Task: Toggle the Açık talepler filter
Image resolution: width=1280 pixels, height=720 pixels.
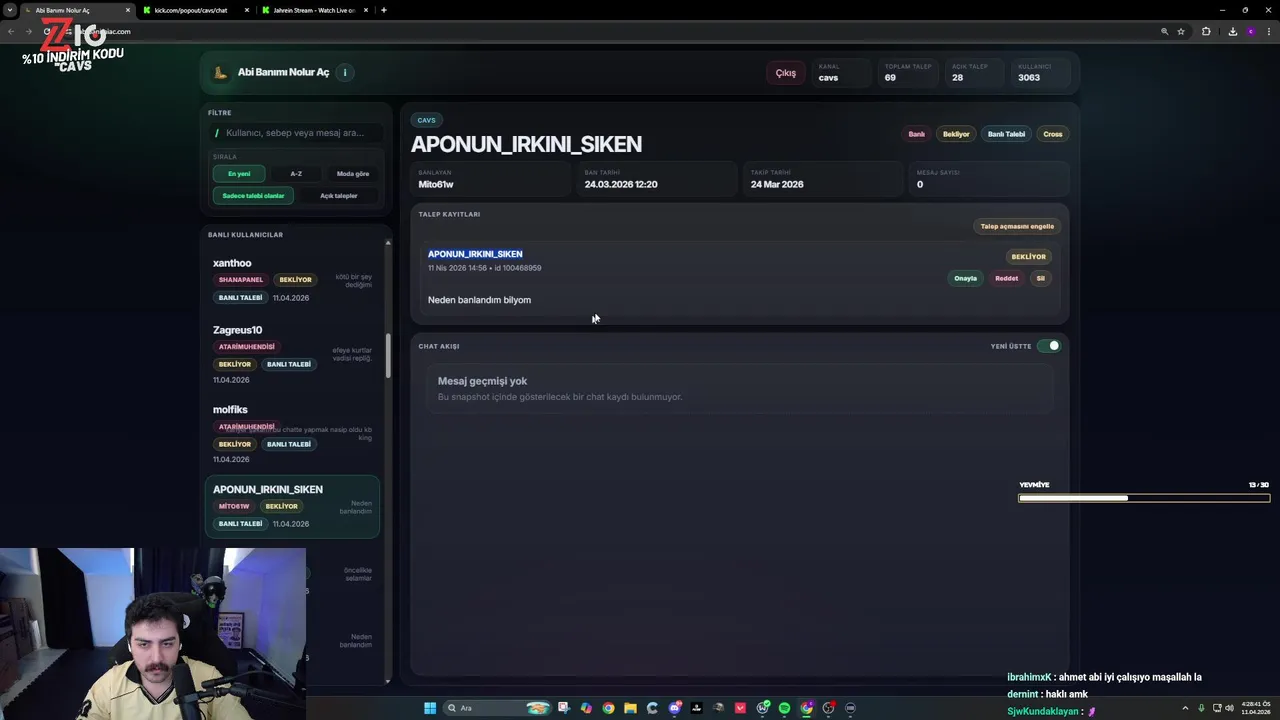Action: pos(338,196)
